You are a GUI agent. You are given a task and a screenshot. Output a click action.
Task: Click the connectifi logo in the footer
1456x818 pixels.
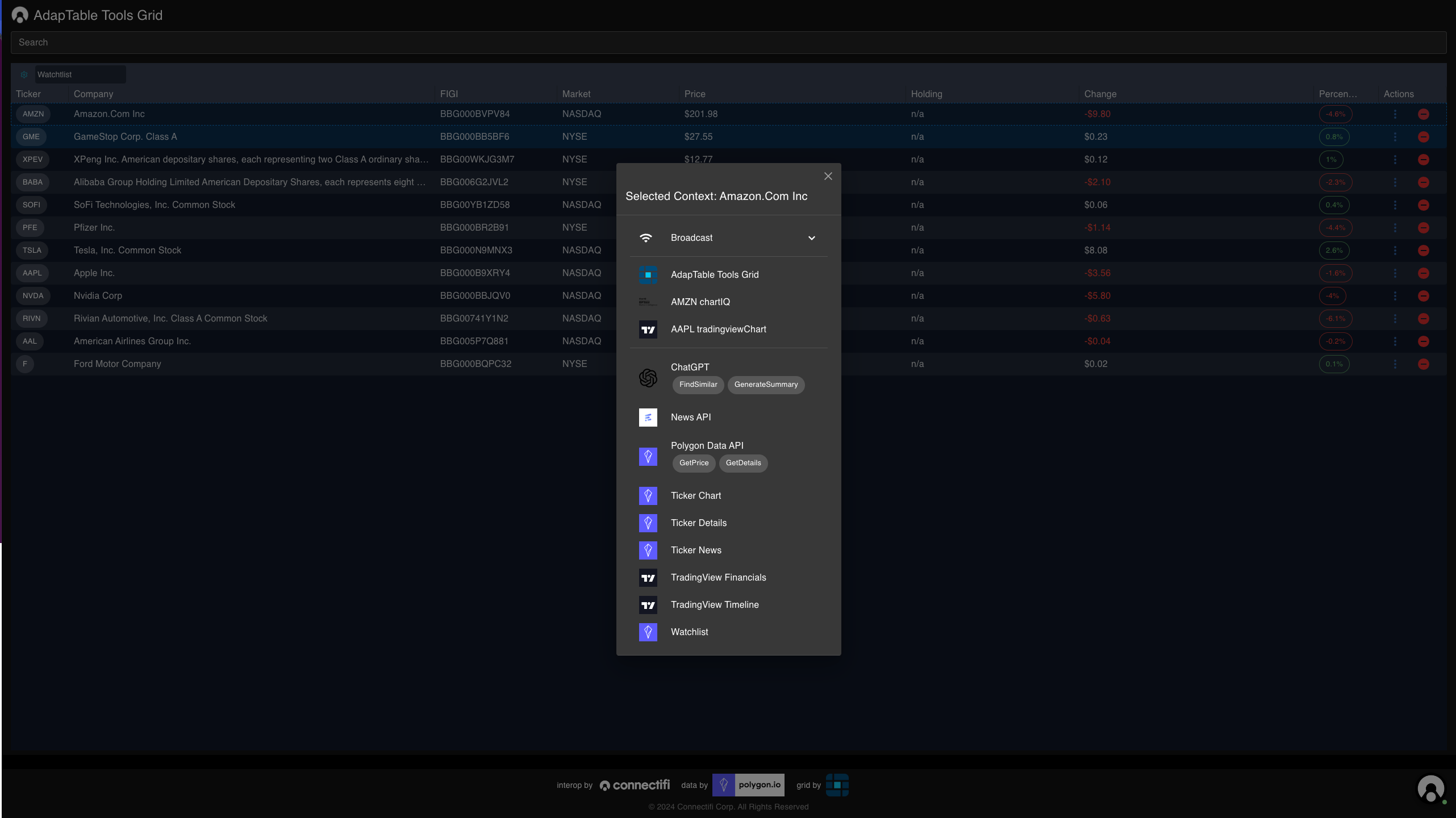click(635, 785)
